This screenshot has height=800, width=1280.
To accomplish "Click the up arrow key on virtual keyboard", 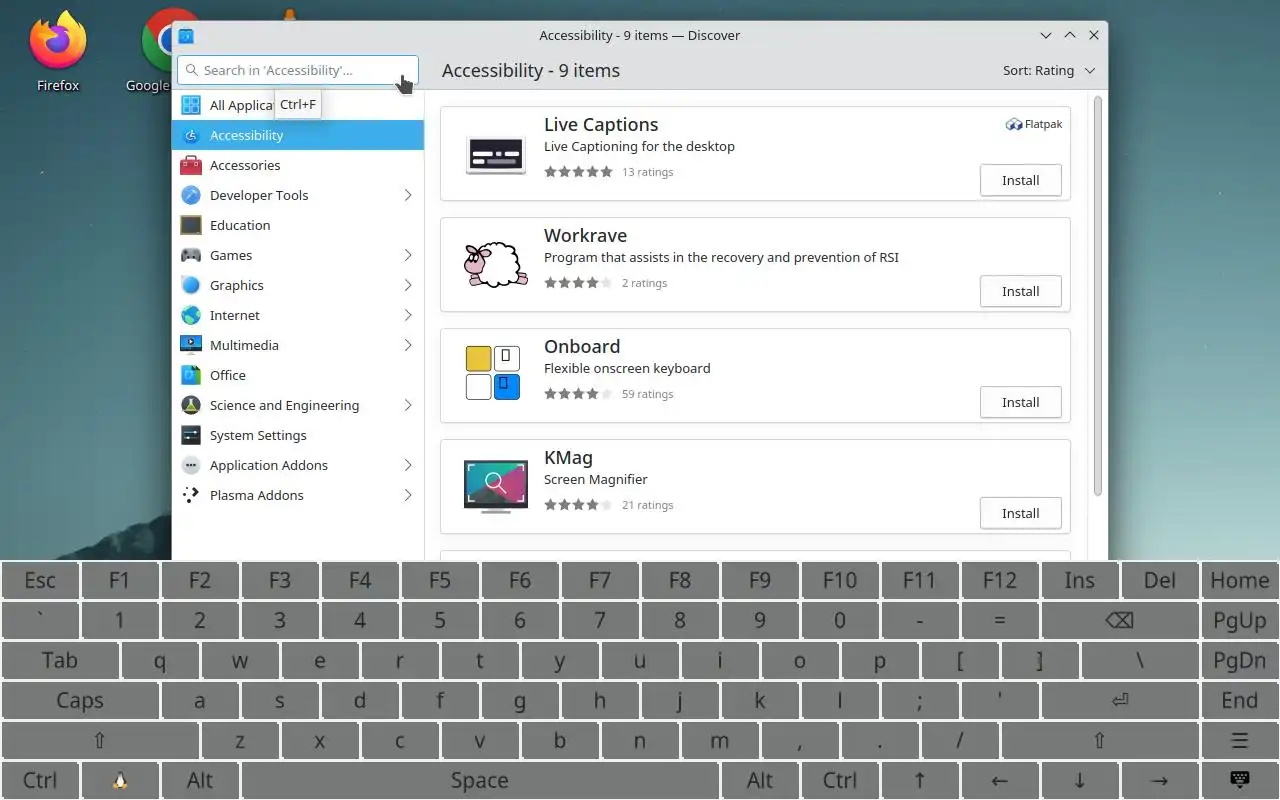I will click(920, 781).
